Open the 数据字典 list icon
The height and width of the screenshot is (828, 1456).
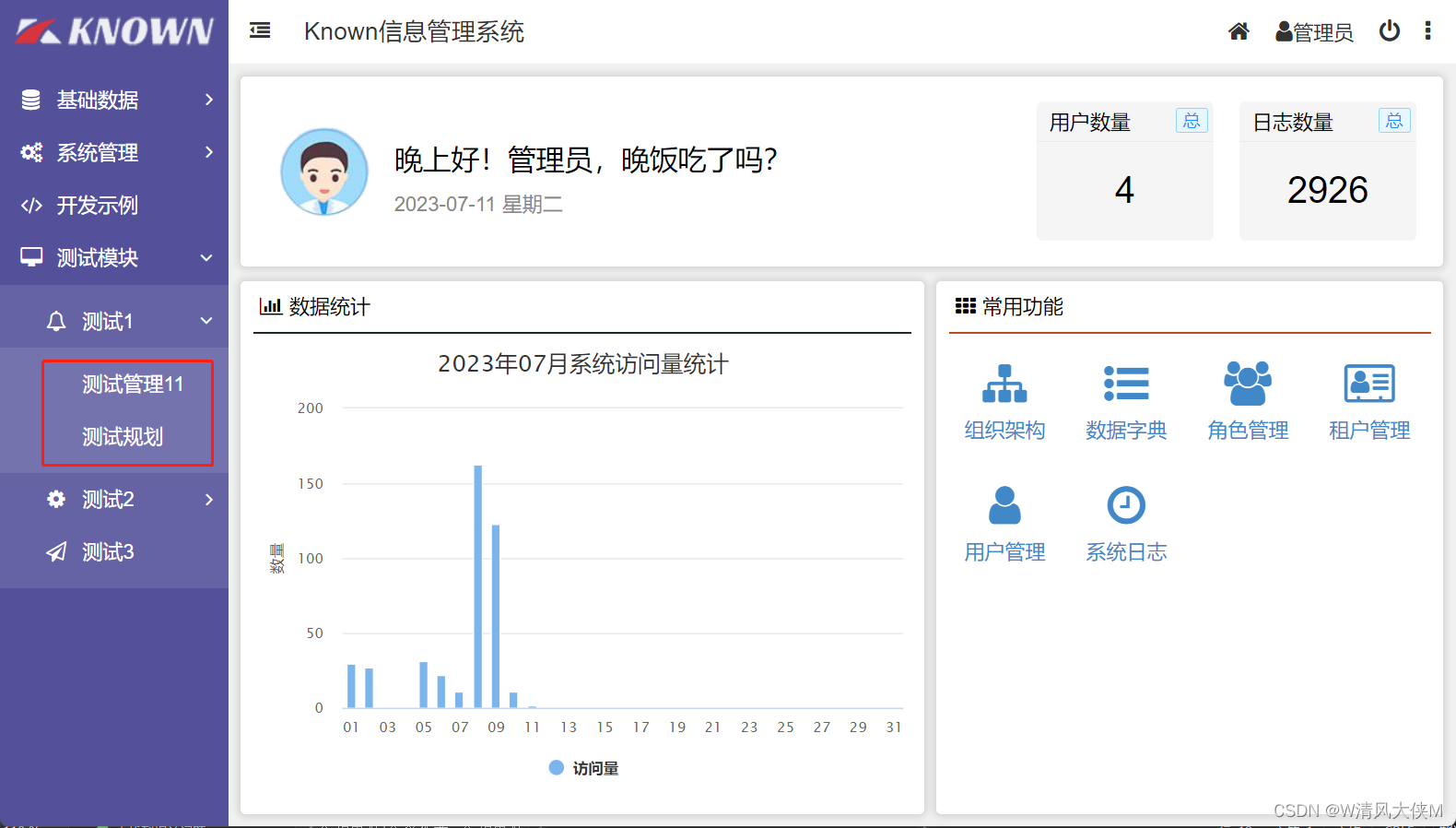(x=1126, y=384)
